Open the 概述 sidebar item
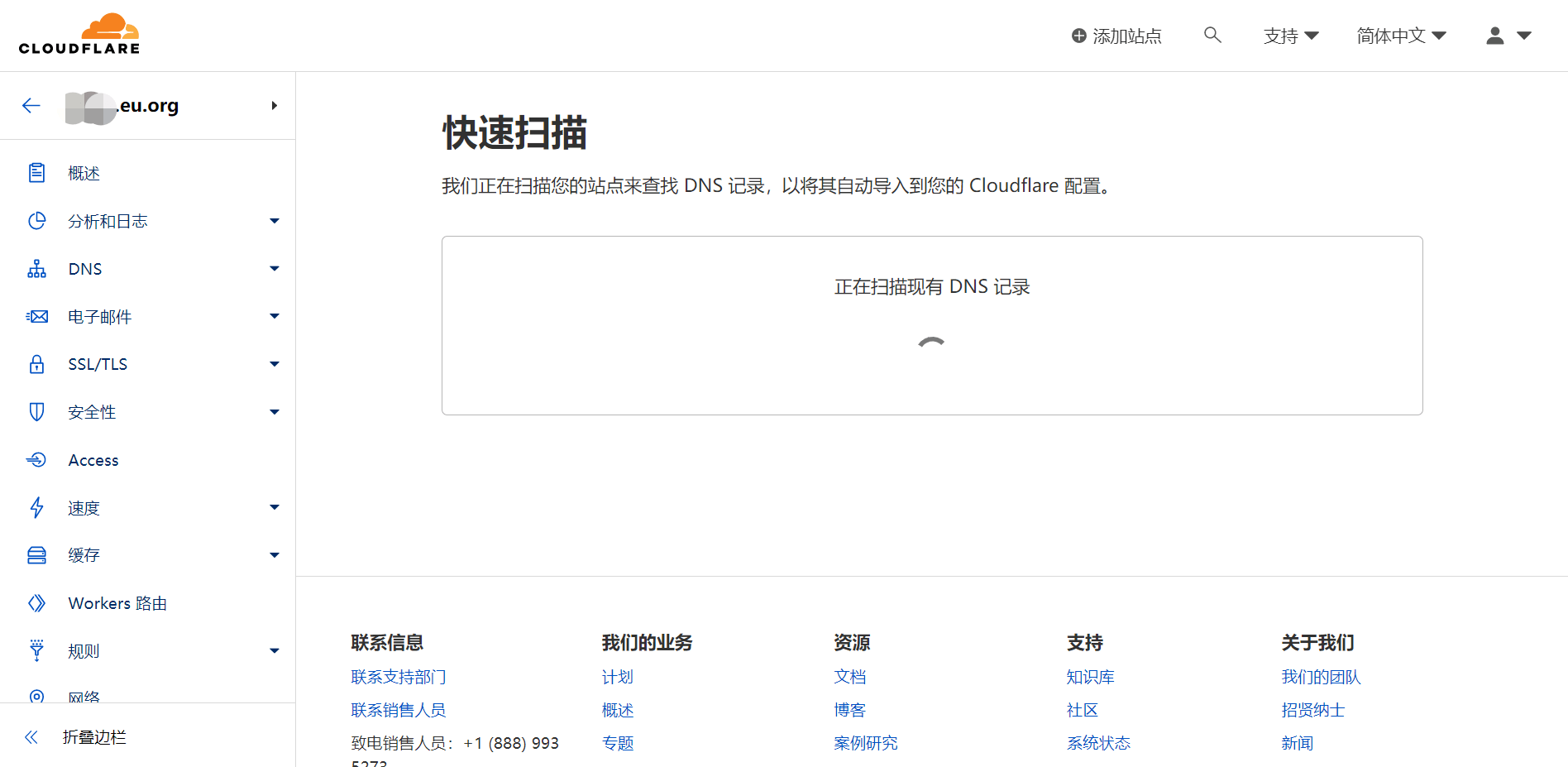The width and height of the screenshot is (1568, 767). click(84, 173)
